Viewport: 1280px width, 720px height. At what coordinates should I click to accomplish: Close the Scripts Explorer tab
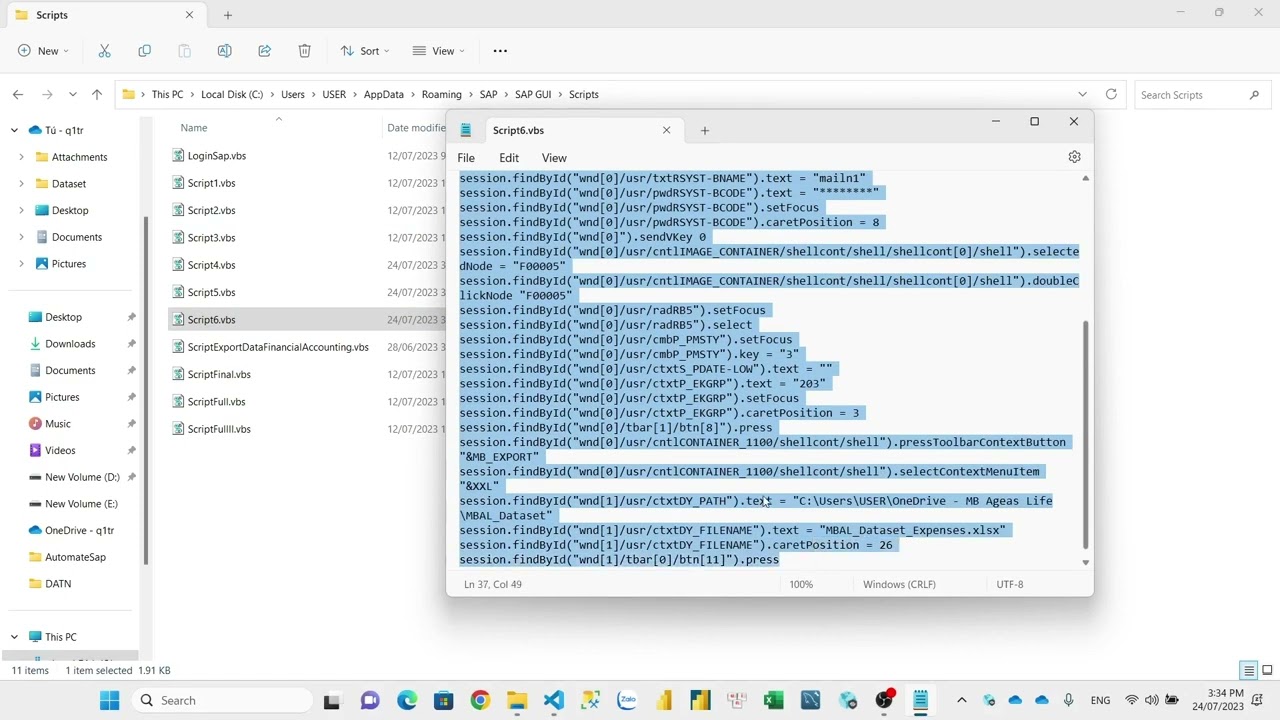pos(189,15)
